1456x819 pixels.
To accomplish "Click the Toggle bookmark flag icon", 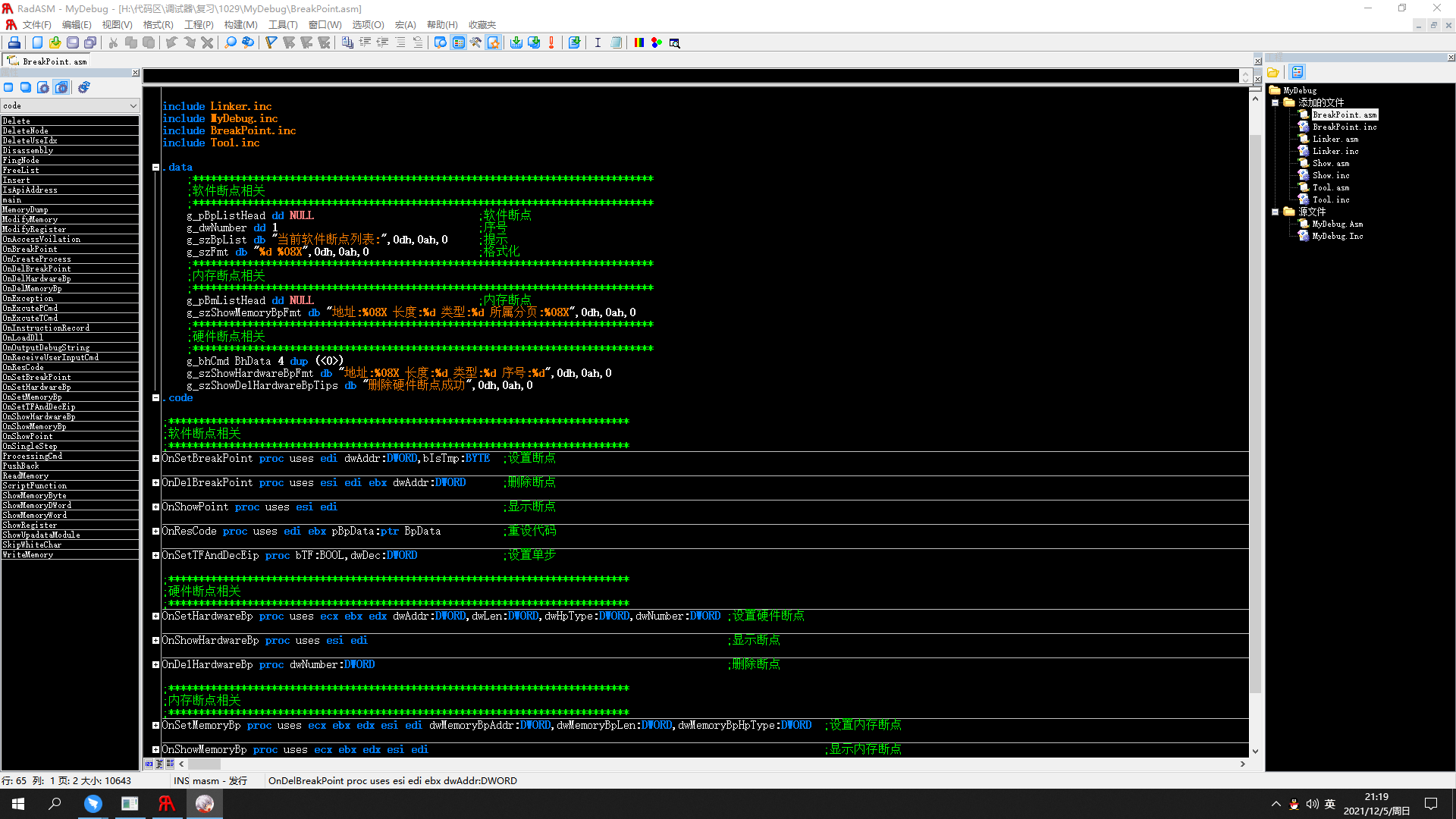I will pos(271,42).
